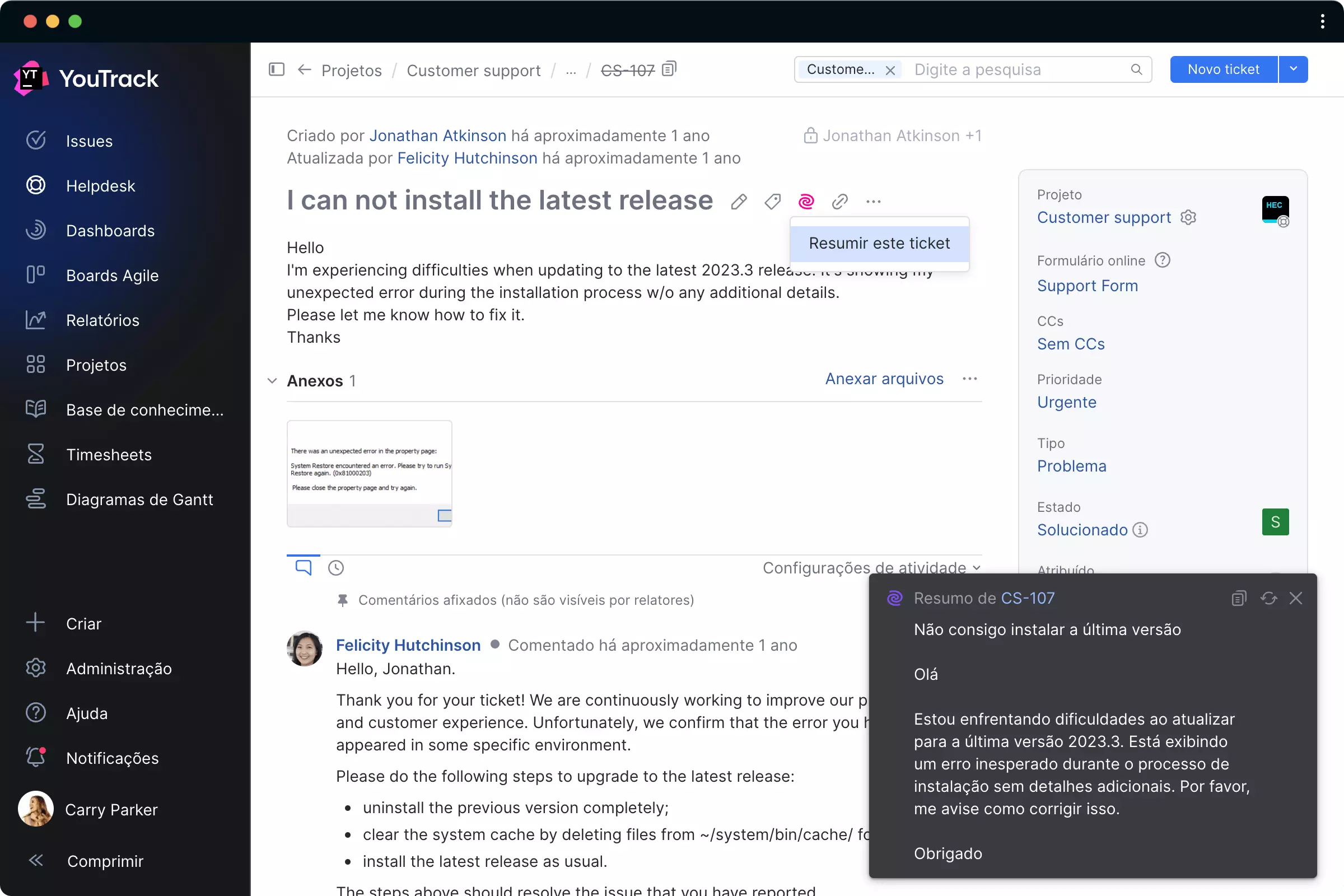
Task: Click Anexar arquivos link
Action: (884, 379)
